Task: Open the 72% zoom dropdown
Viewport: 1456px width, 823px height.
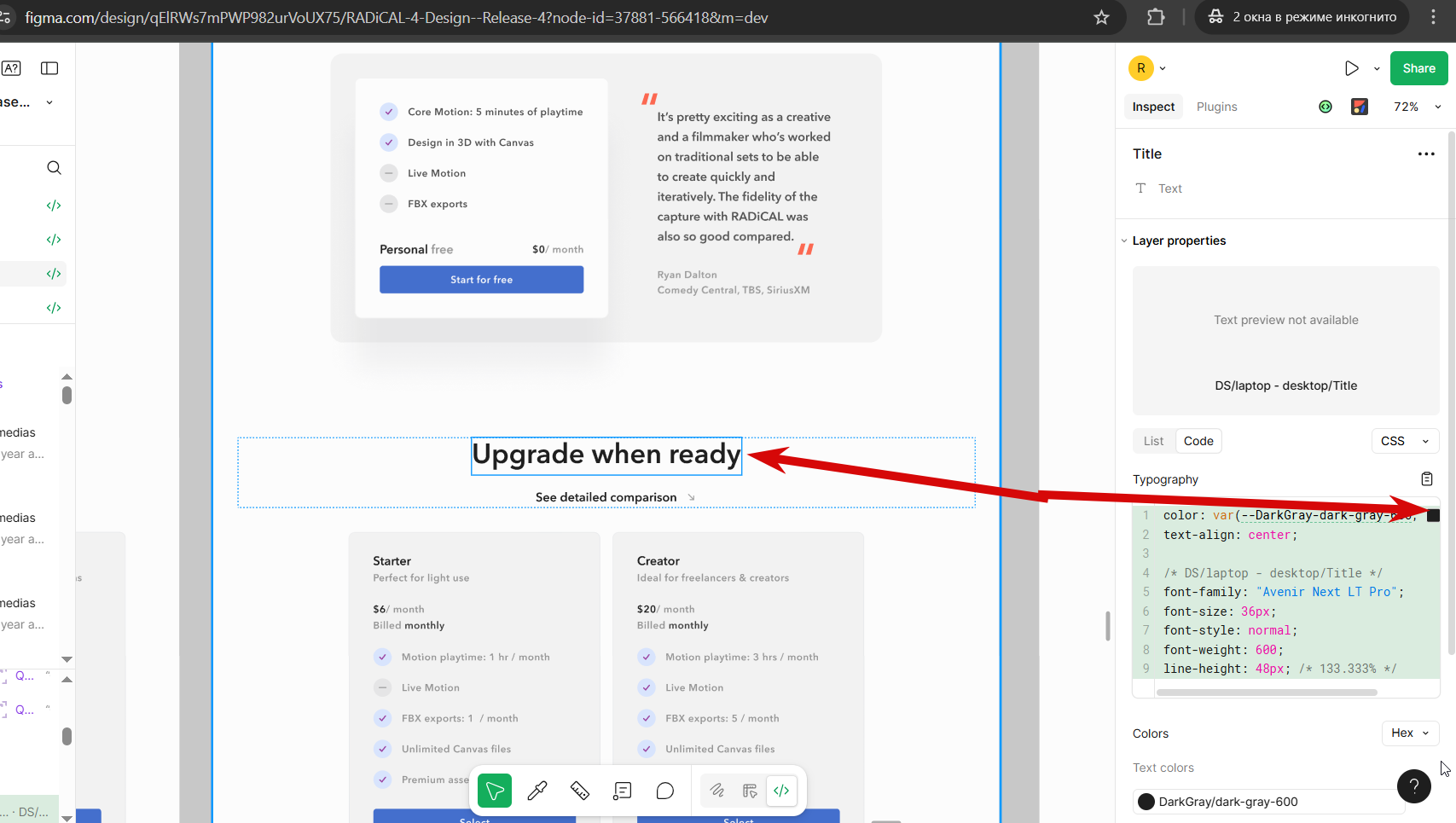Action: click(1418, 107)
